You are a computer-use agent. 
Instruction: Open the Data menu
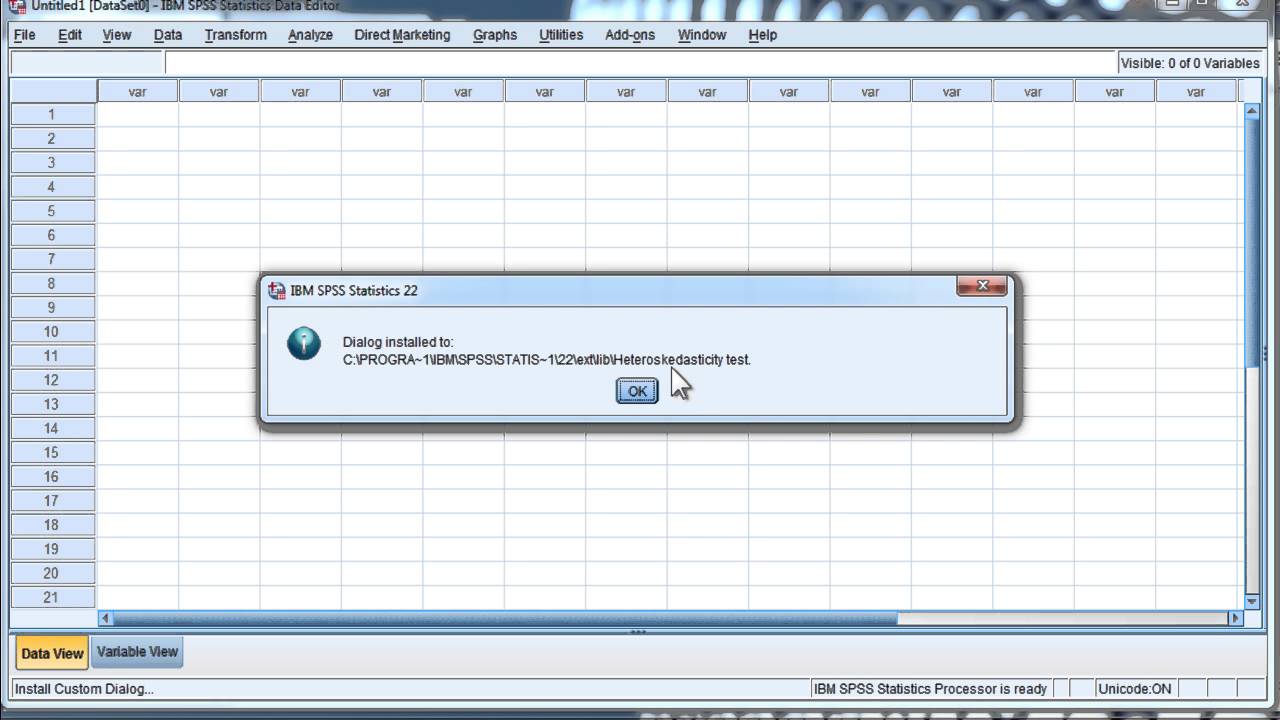(168, 35)
